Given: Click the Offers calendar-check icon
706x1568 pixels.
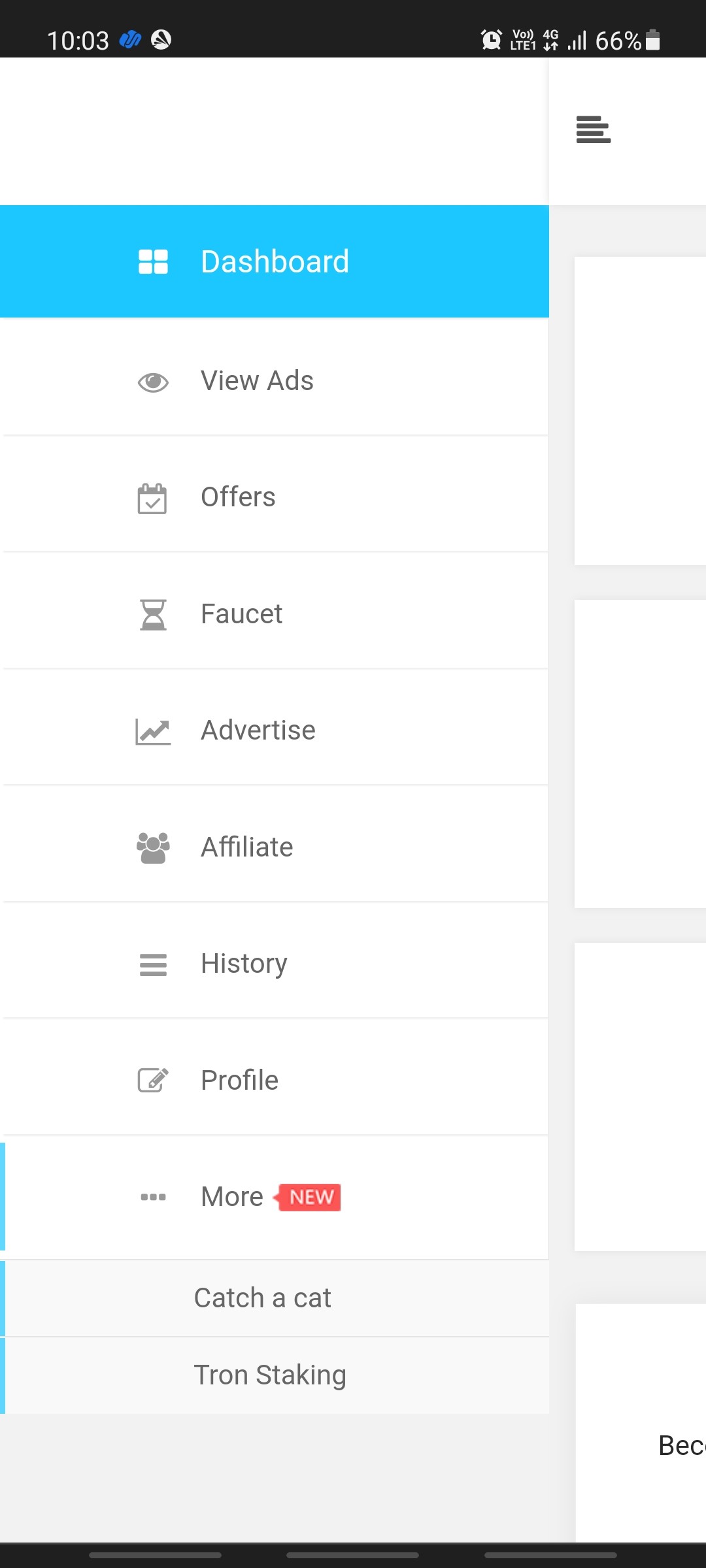Looking at the screenshot, I should [x=152, y=499].
